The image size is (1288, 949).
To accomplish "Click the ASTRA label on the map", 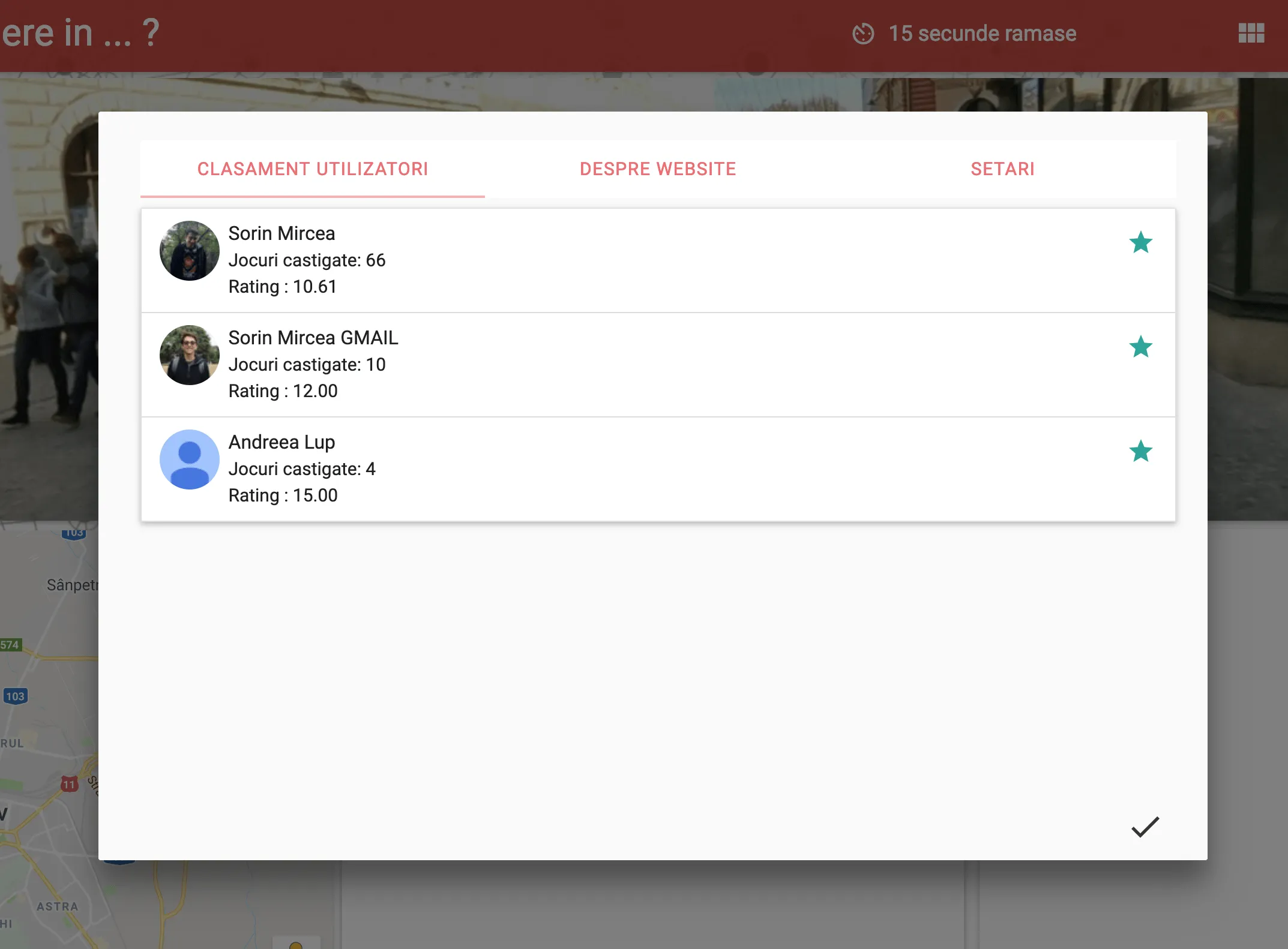I will point(58,906).
